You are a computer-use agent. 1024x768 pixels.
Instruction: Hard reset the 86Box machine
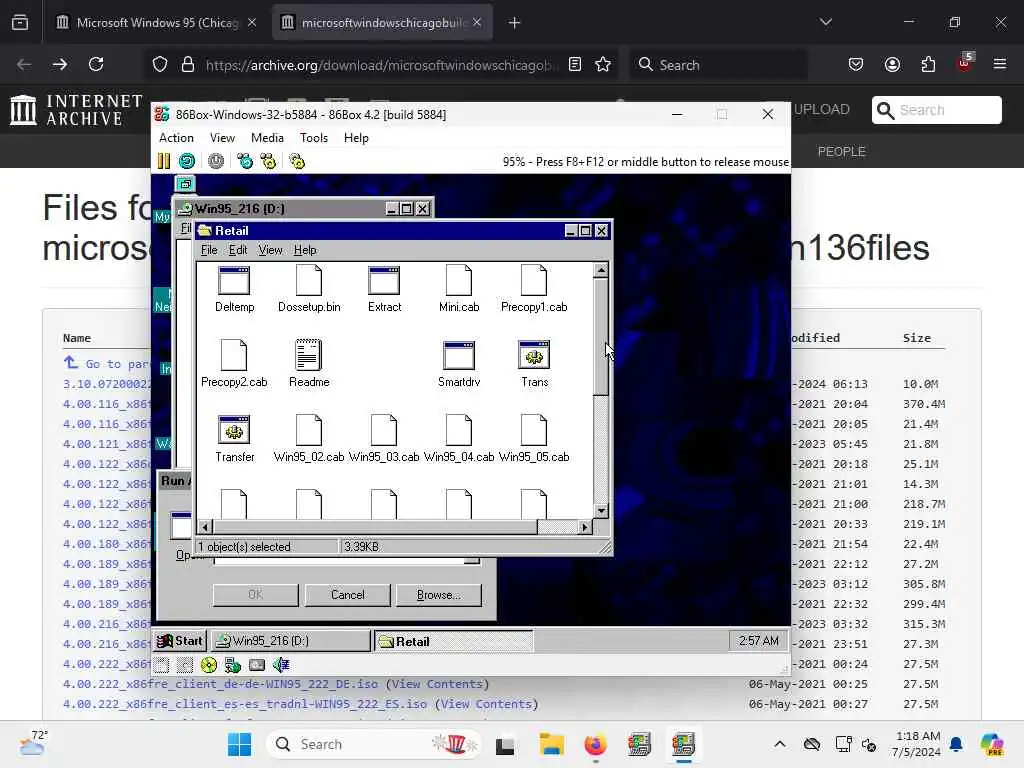(x=187, y=161)
